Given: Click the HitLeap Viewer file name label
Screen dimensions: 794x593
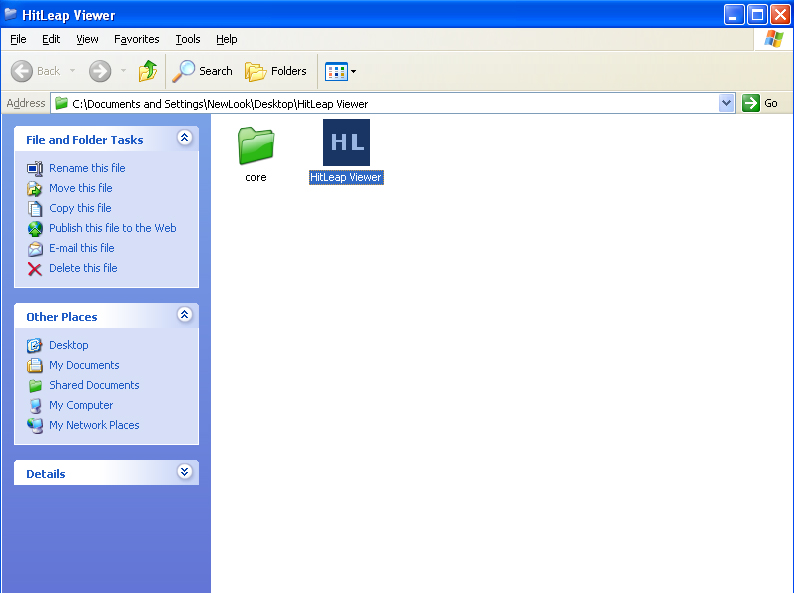Looking at the screenshot, I should (346, 178).
